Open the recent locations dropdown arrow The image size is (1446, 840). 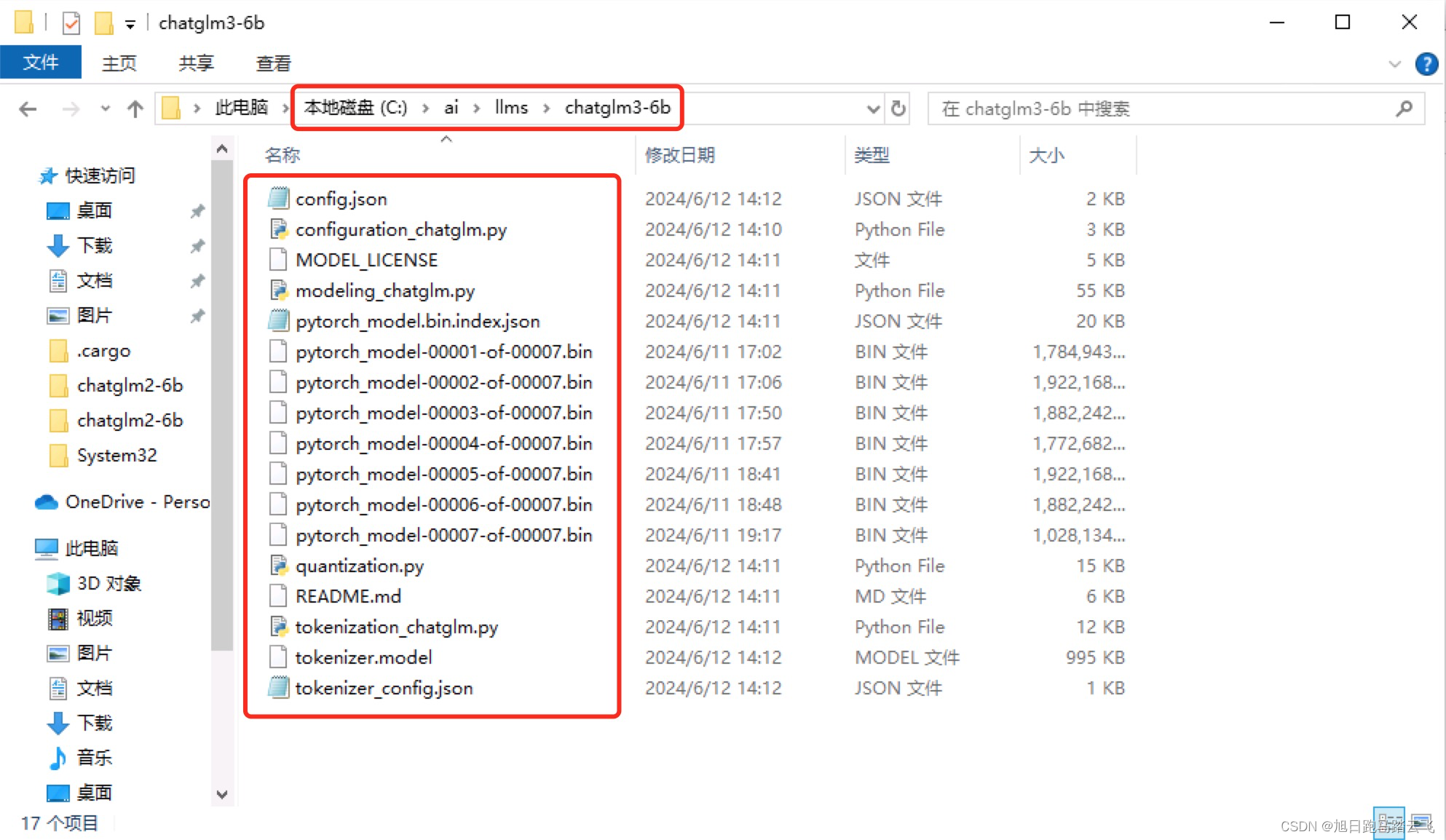click(106, 109)
